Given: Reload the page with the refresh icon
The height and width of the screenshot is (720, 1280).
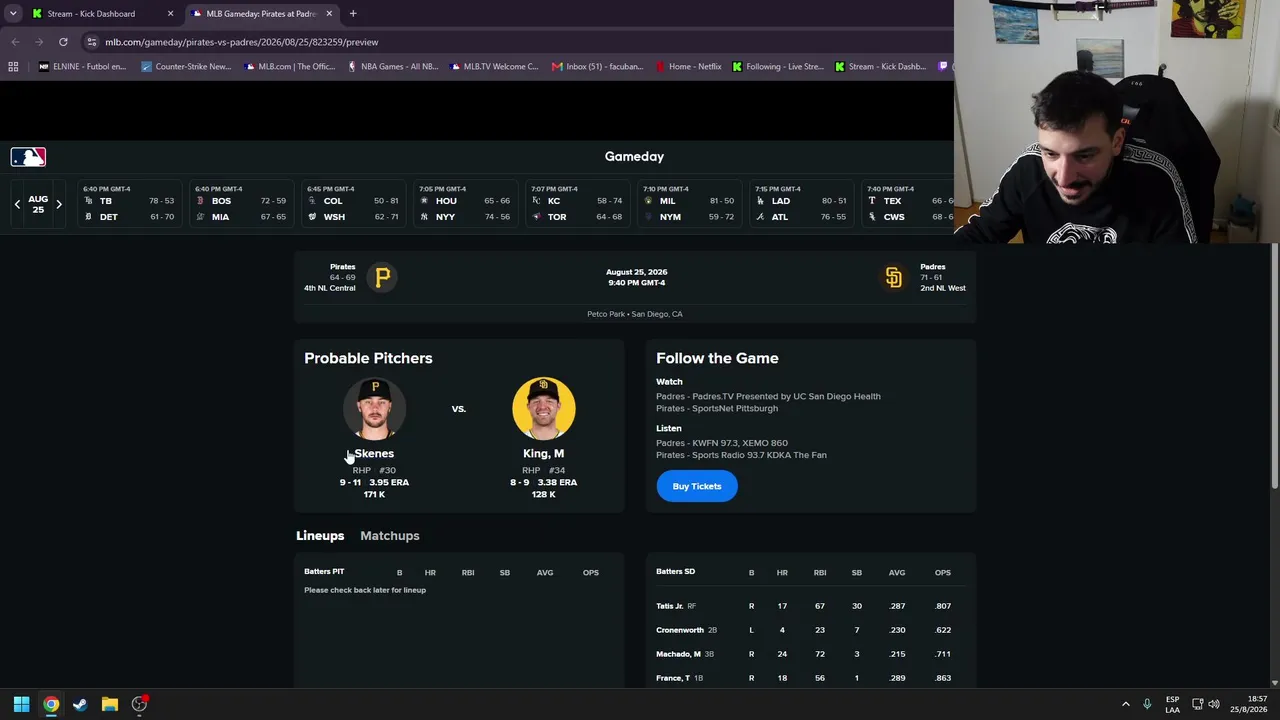Looking at the screenshot, I should [63, 42].
